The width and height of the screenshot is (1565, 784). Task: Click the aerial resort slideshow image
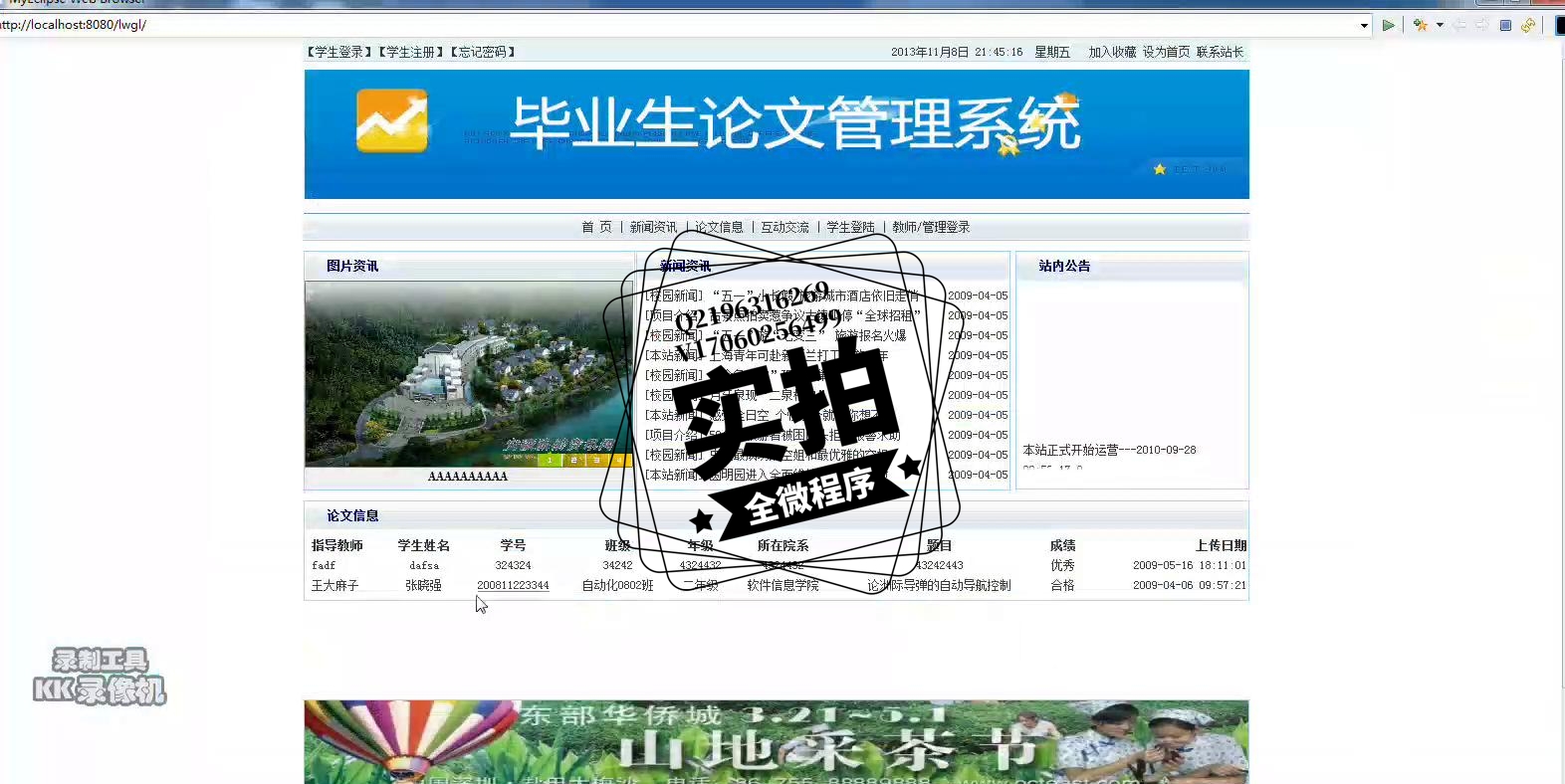tap(469, 373)
